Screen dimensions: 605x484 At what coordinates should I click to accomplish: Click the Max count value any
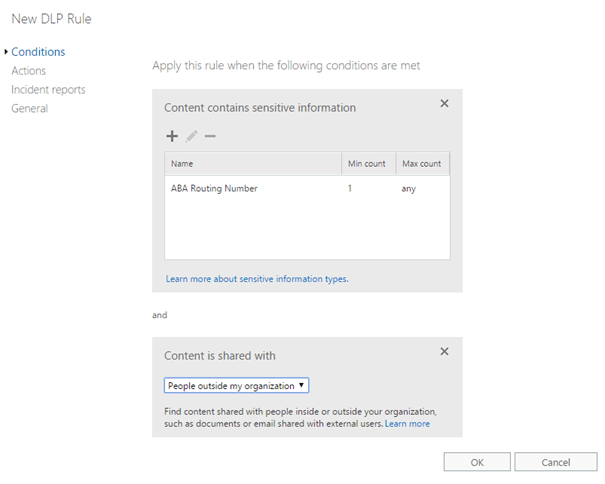(410, 188)
